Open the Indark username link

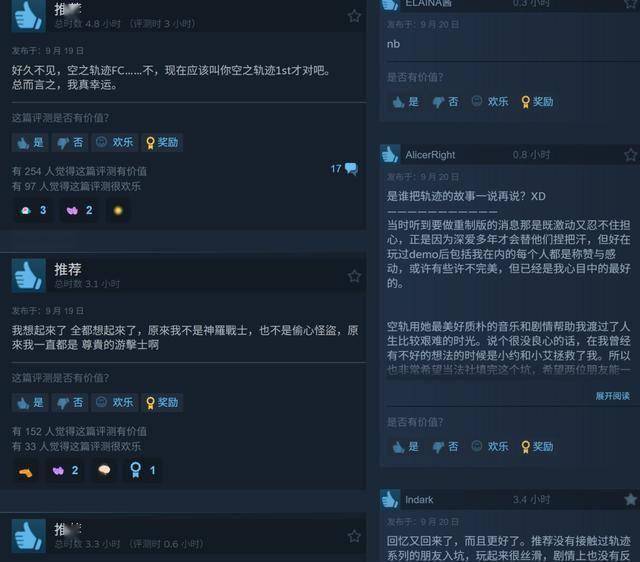(419, 500)
